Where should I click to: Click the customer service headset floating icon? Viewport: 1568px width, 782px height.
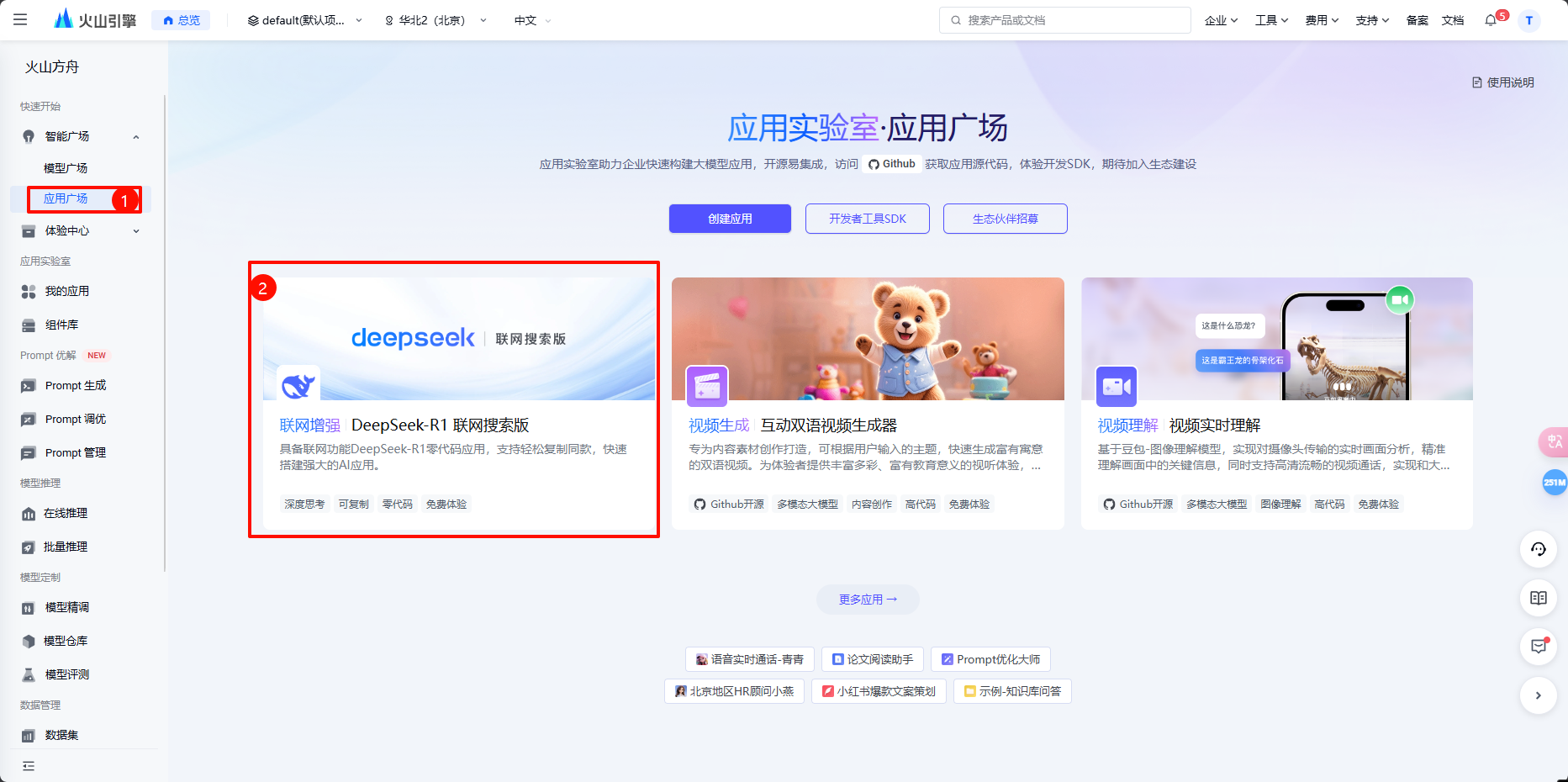pos(1539,549)
